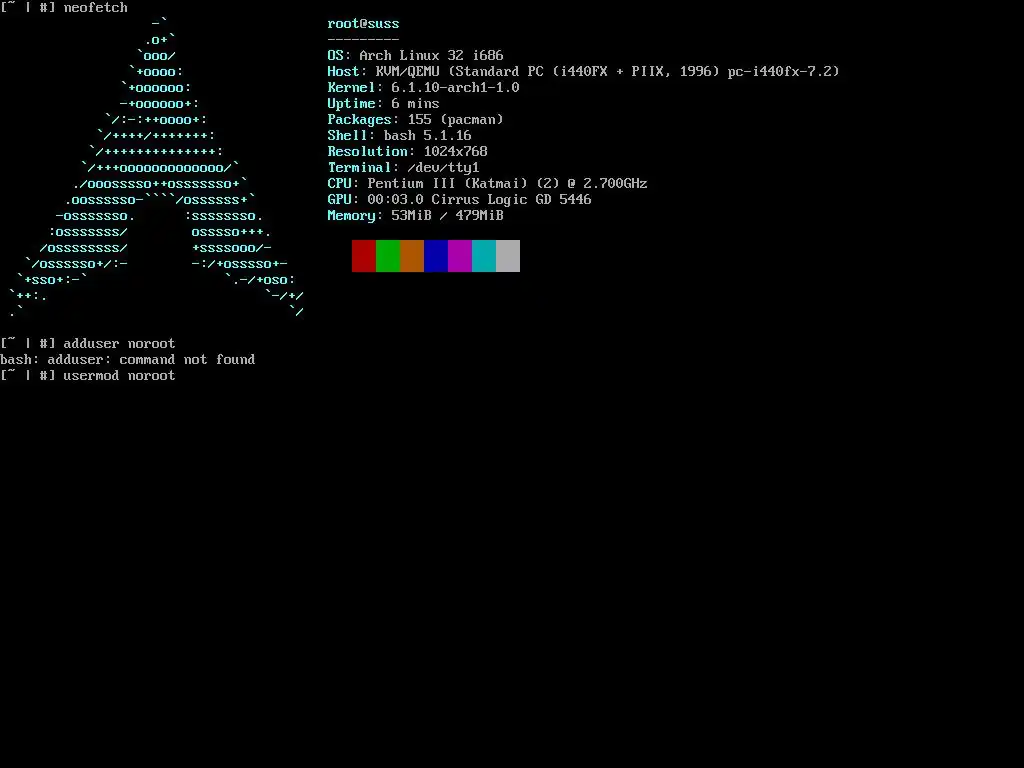Image resolution: width=1024 pixels, height=768 pixels.
Task: Click the 'Terminal: /dev/tty1' line
Action: point(404,167)
